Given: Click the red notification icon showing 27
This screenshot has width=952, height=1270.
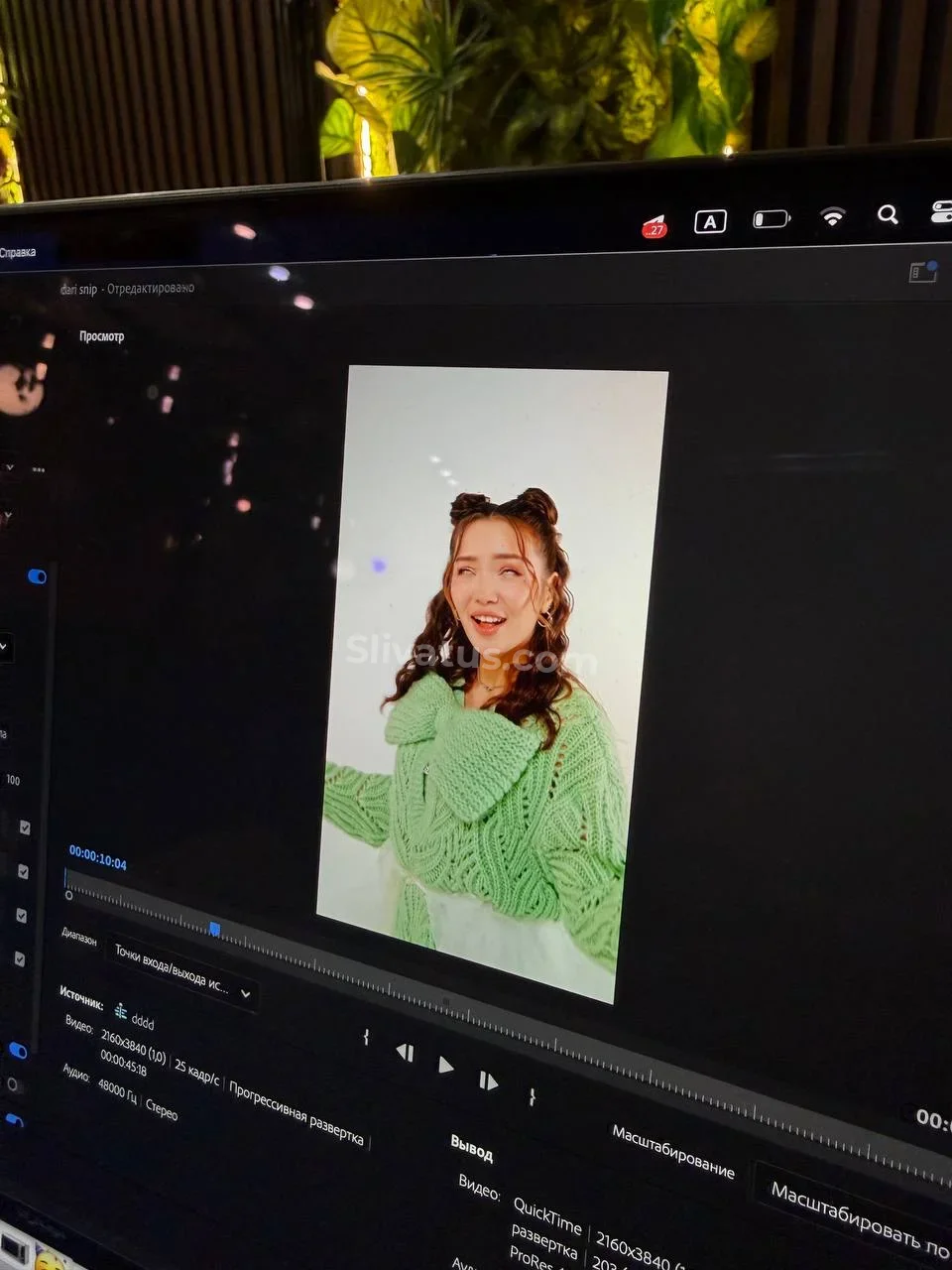Looking at the screenshot, I should [654, 227].
